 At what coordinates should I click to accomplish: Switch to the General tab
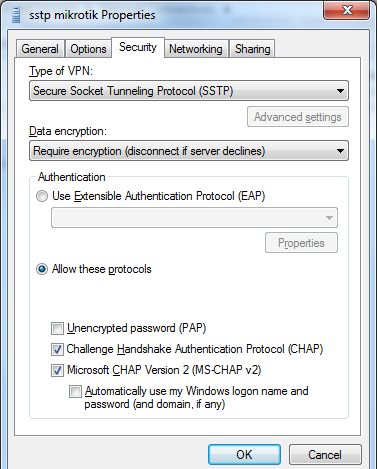(x=40, y=49)
